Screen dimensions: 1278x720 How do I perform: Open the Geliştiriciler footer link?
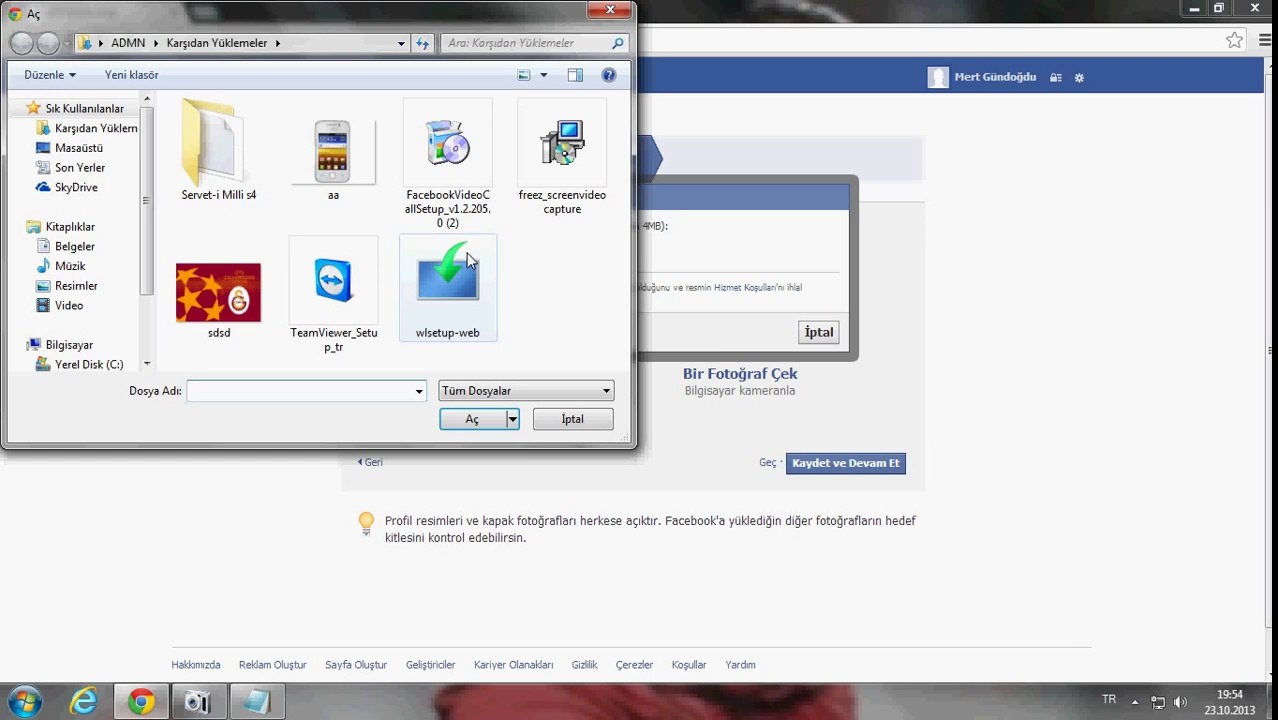coord(430,665)
